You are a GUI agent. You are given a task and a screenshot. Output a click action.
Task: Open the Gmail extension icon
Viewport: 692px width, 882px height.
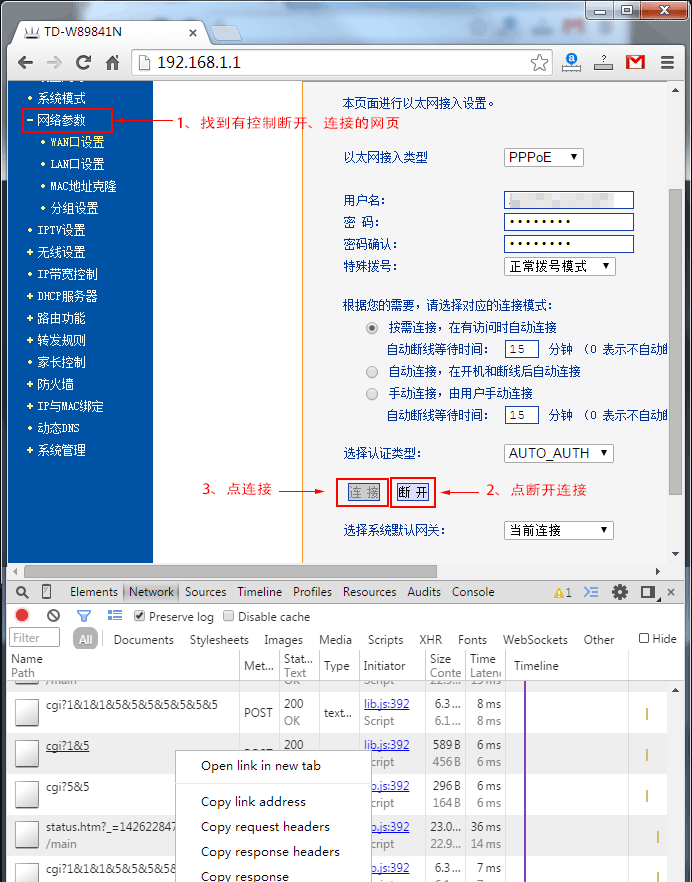click(635, 63)
